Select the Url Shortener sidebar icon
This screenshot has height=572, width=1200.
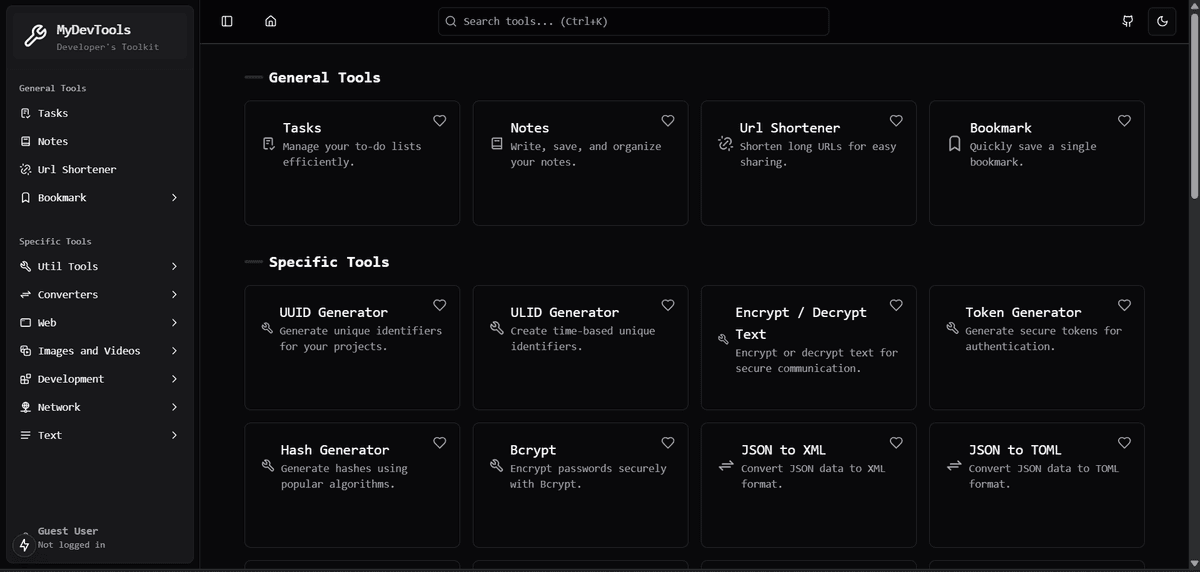click(26, 170)
